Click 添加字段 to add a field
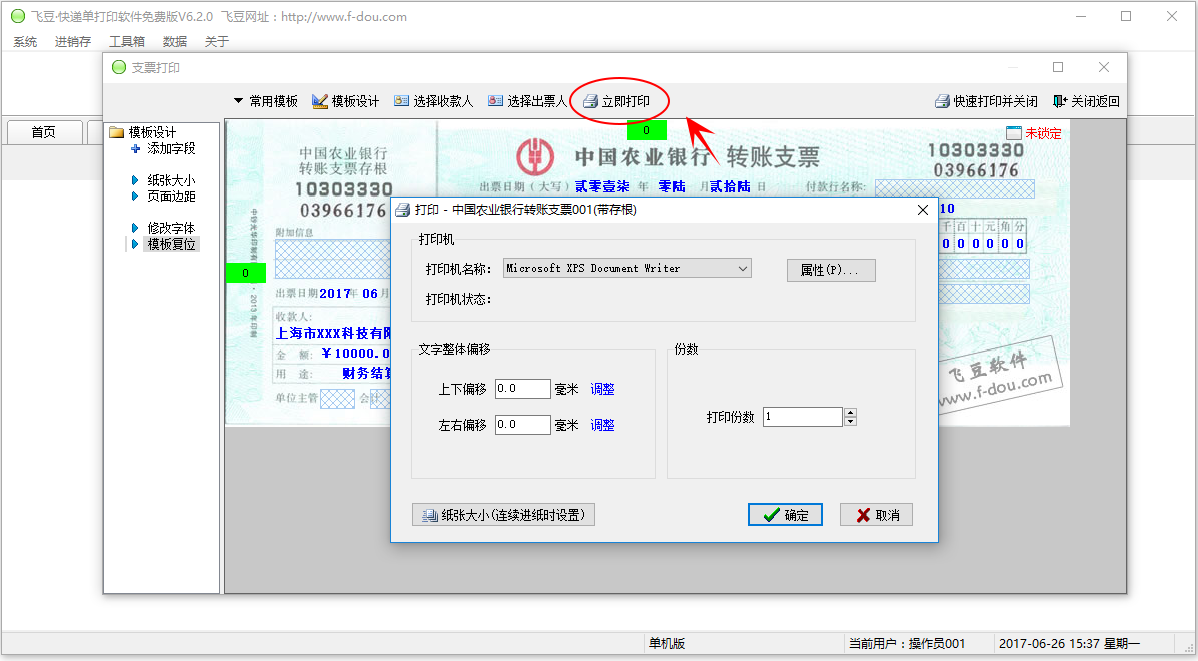Viewport: 1198px width, 661px height. click(164, 148)
